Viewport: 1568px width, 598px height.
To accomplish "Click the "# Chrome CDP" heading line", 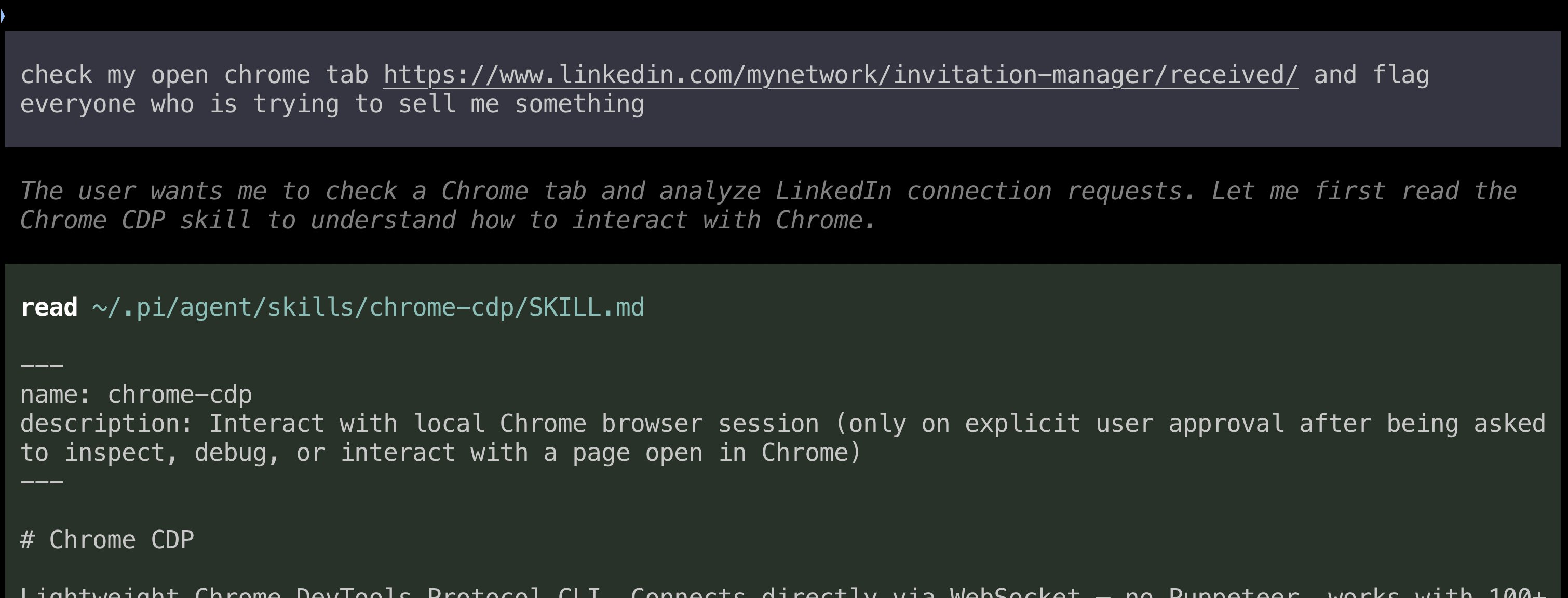I will tap(107, 540).
